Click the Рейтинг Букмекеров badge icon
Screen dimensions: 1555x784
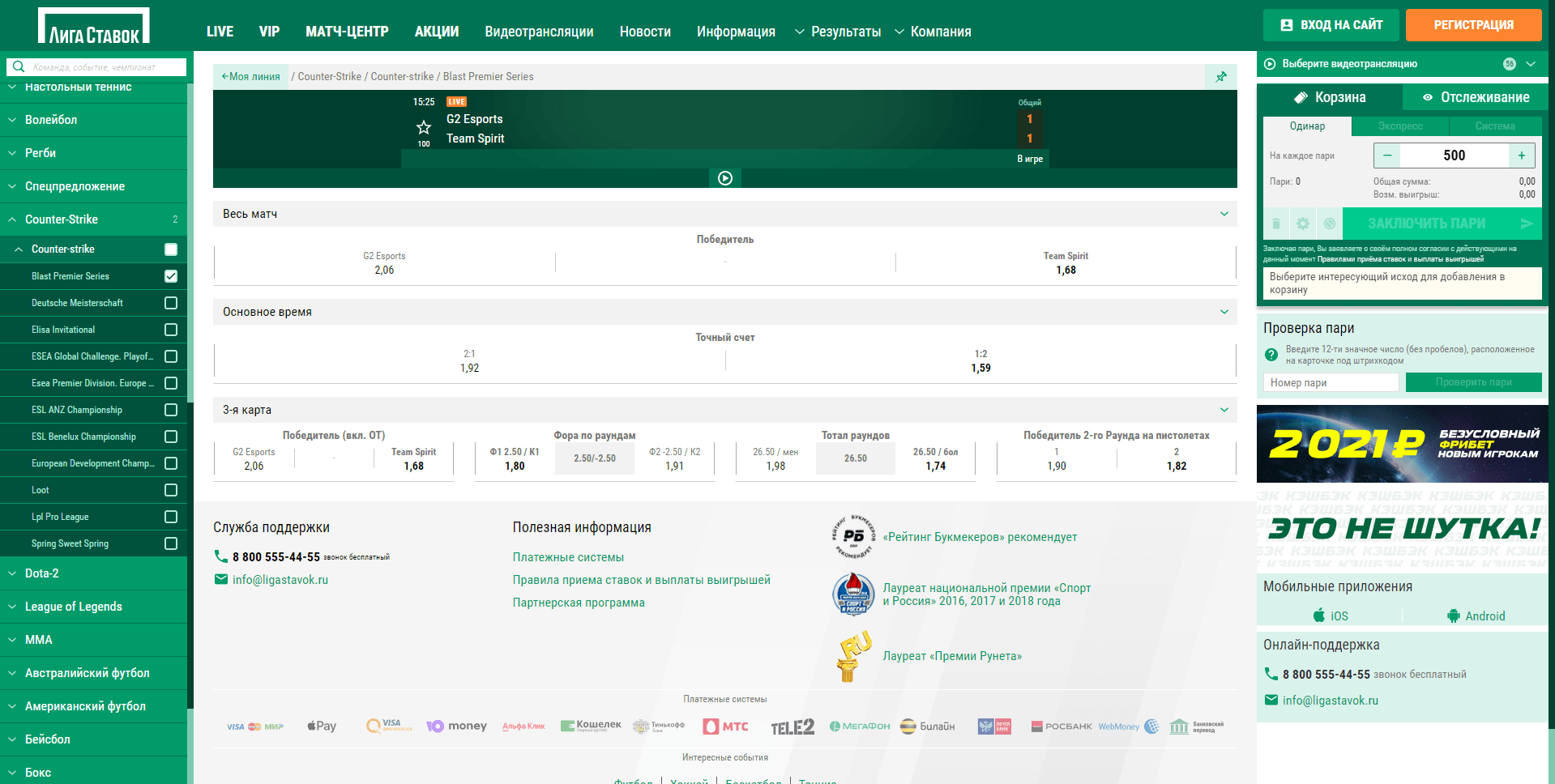click(853, 536)
